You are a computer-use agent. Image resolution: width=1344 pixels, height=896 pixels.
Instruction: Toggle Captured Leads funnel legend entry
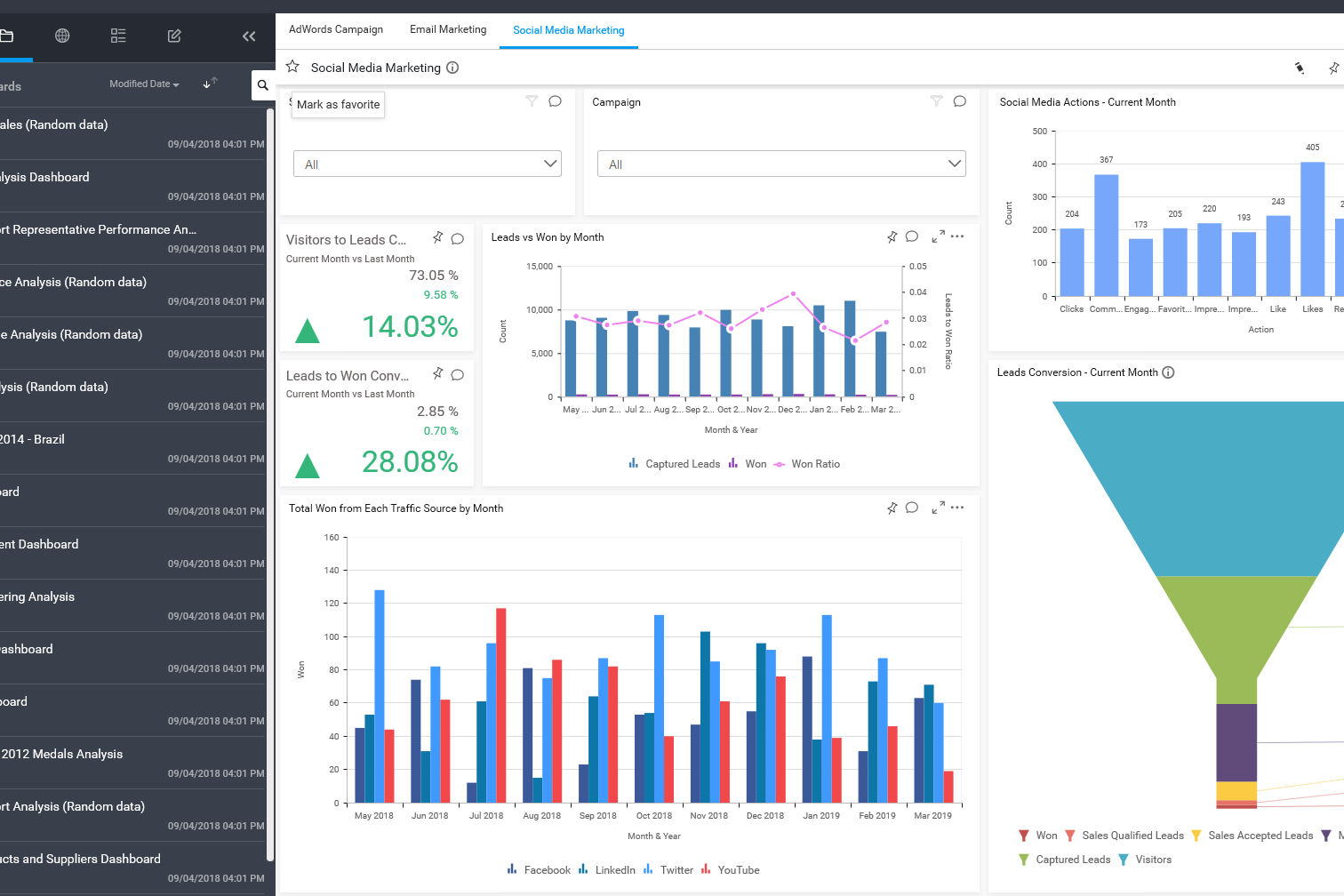pos(1064,860)
